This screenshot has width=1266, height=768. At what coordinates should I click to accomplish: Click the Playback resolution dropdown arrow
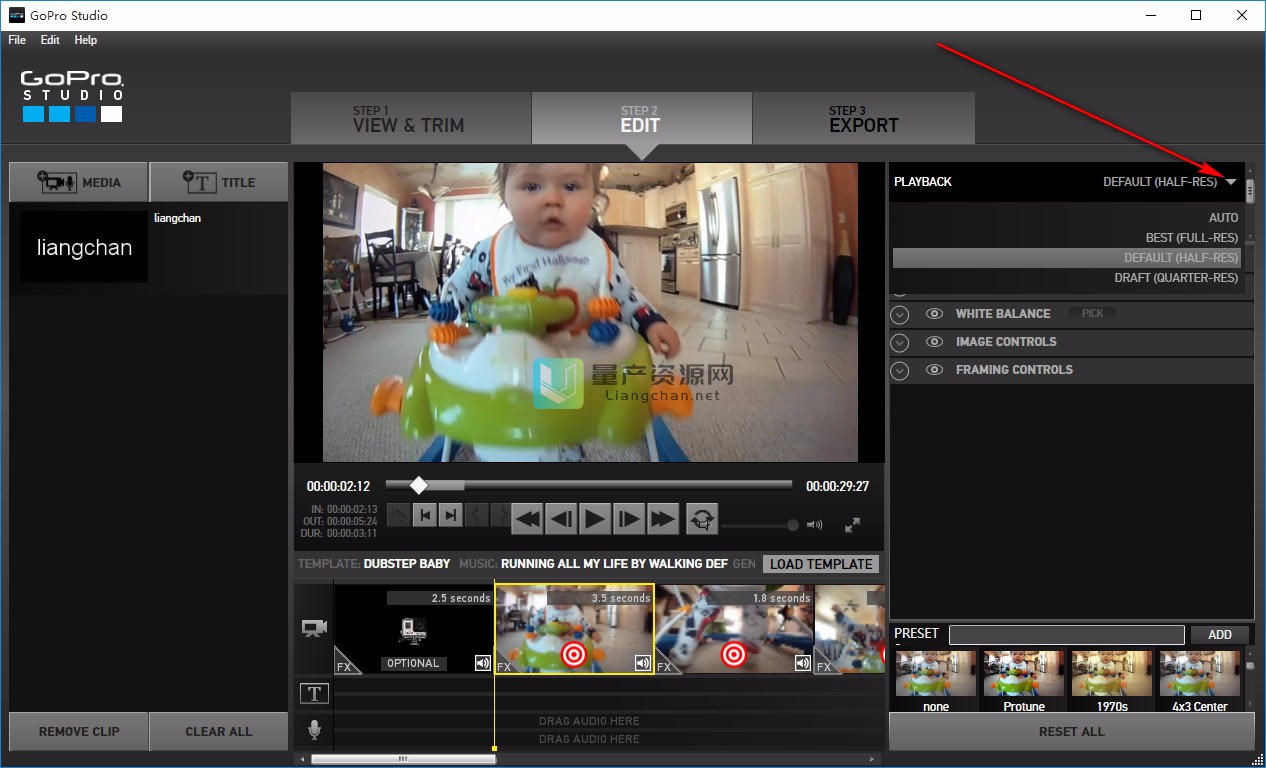coord(1231,182)
